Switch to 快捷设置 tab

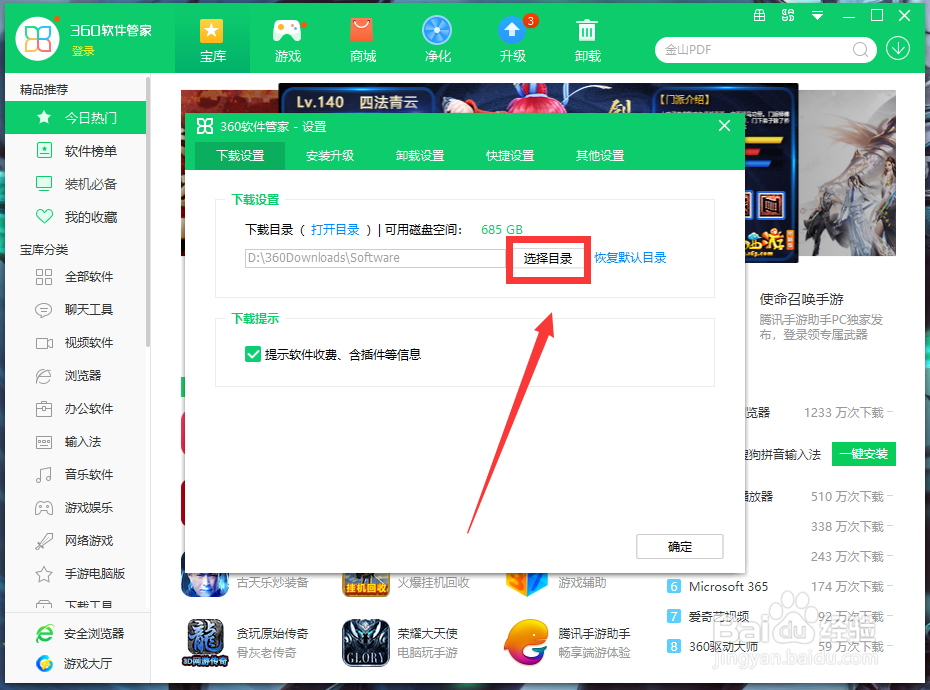(510, 155)
